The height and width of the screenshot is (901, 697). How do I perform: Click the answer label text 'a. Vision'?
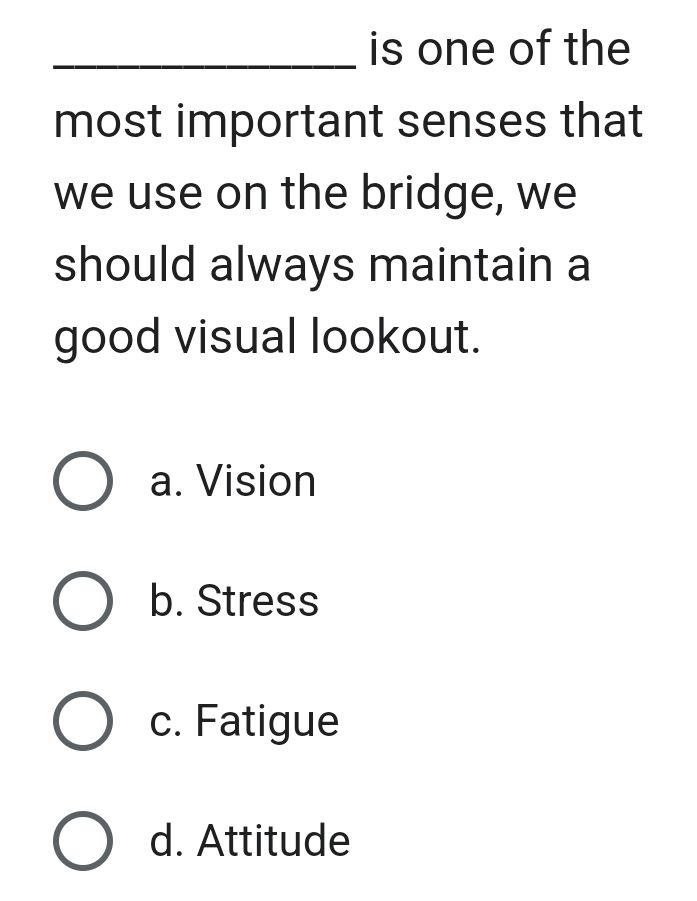coord(233,480)
